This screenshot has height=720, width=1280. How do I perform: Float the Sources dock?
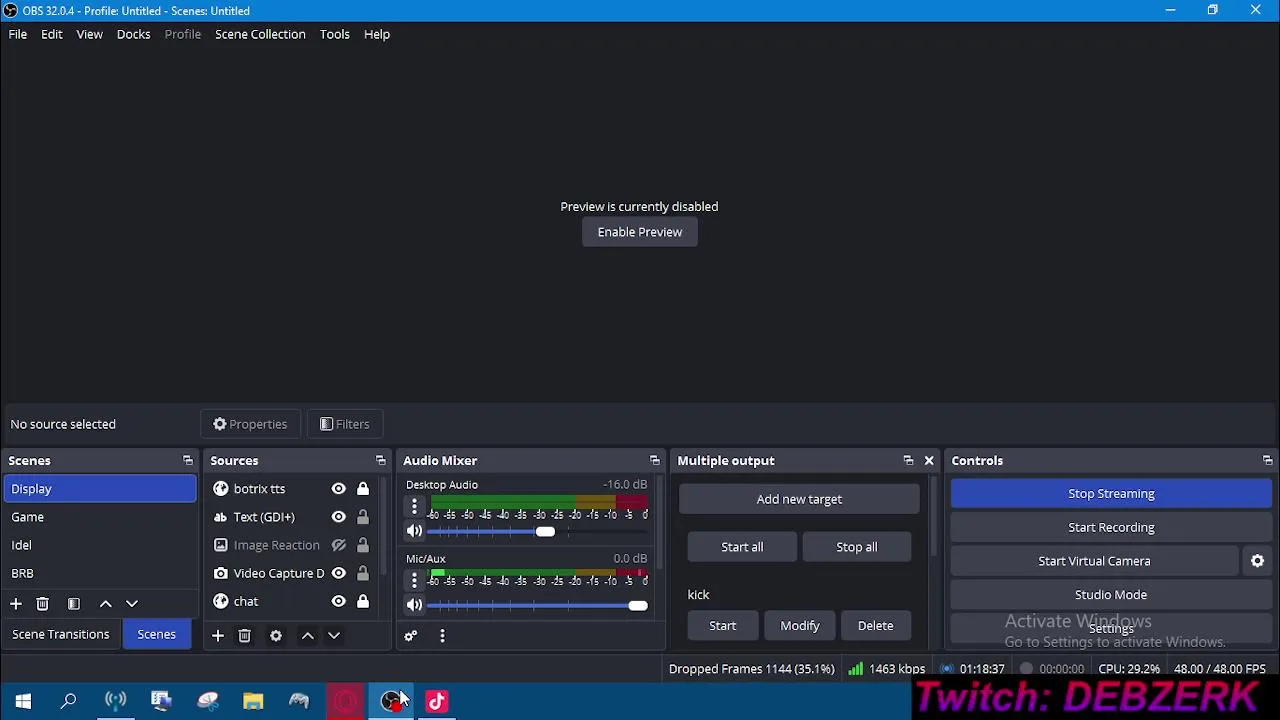[380, 461]
